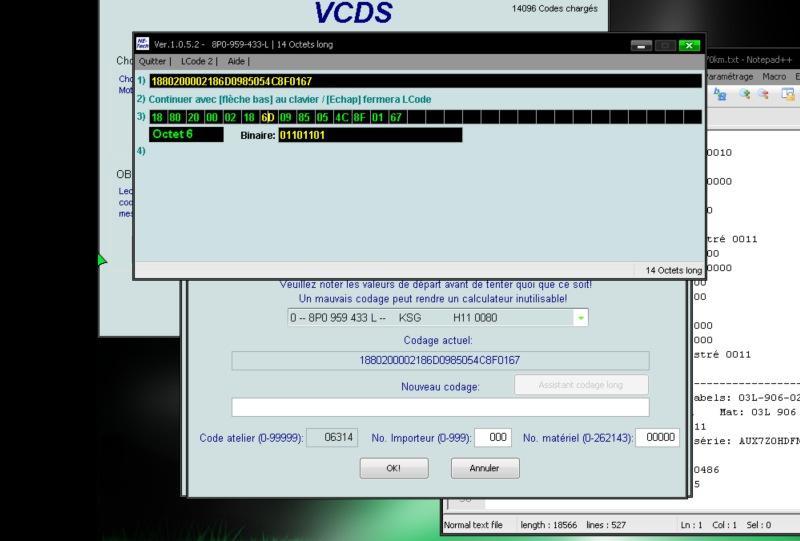This screenshot has height=541, width=800.
Task: Click 'Ln : 1' in Notepad++ status bar
Action: pyautogui.click(x=691, y=525)
